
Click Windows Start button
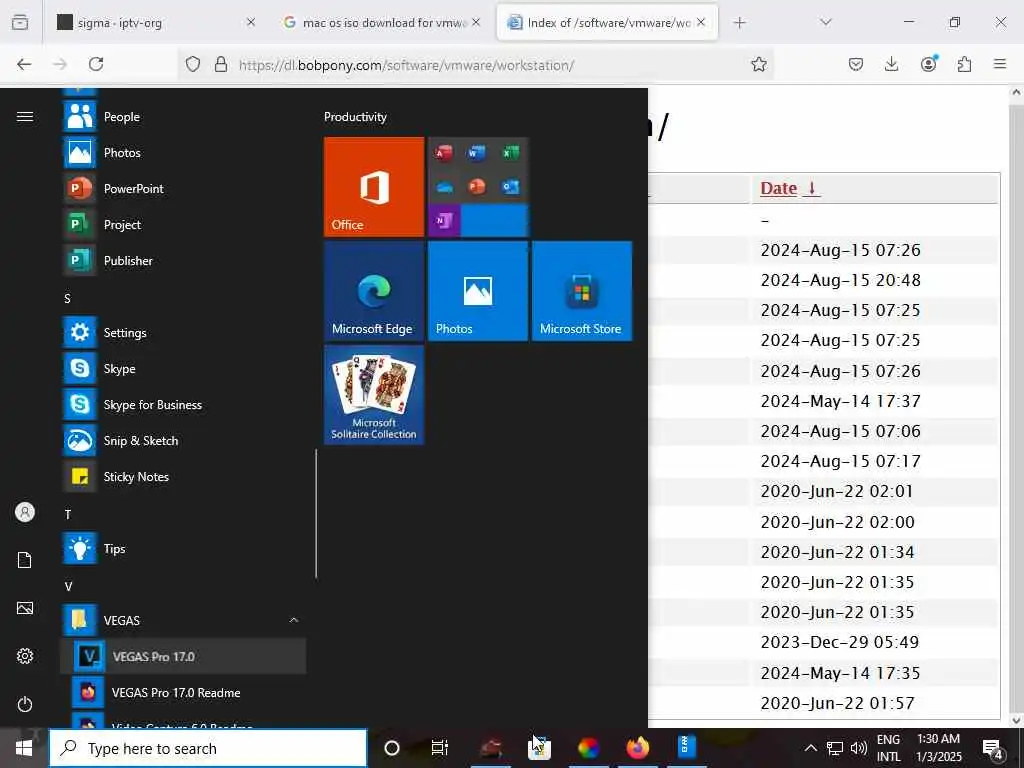coord(24,748)
